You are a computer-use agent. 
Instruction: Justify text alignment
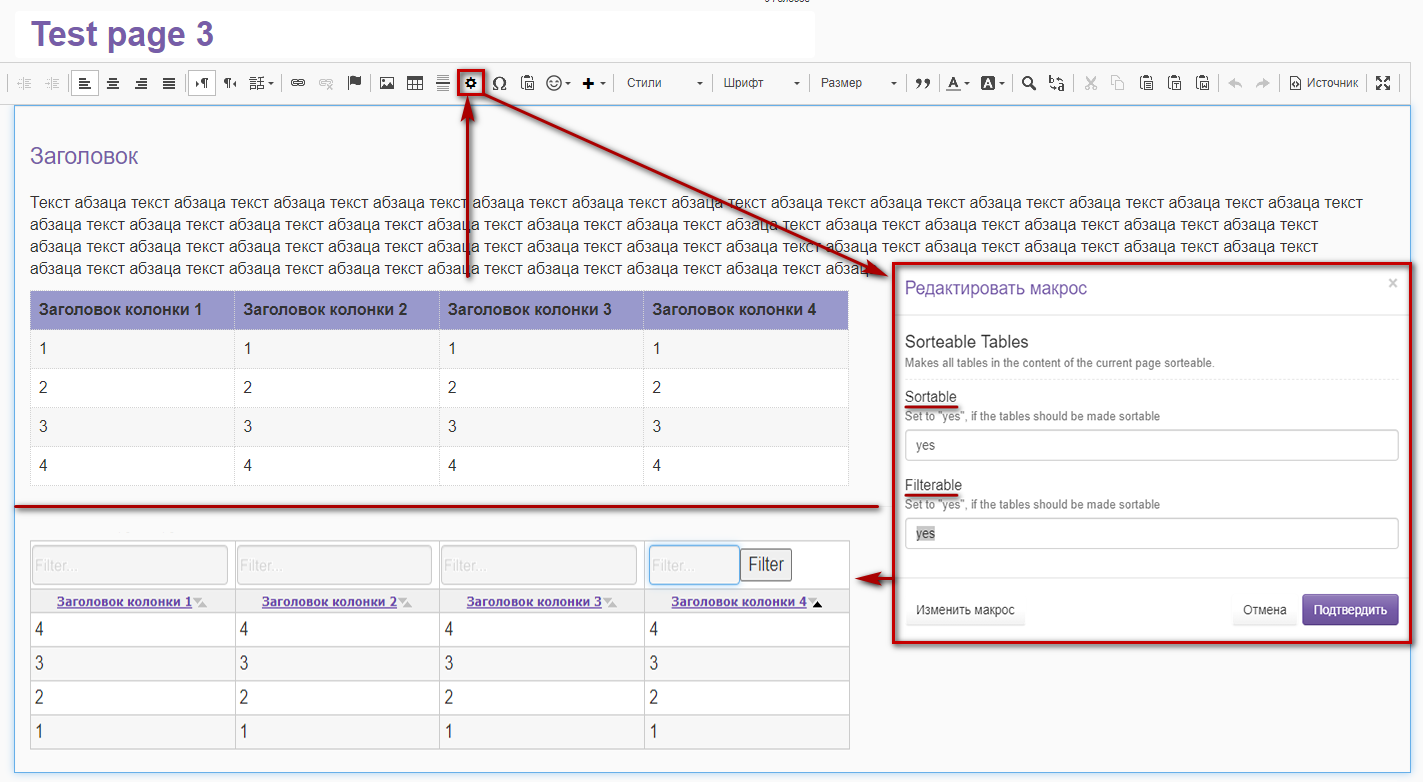[169, 83]
